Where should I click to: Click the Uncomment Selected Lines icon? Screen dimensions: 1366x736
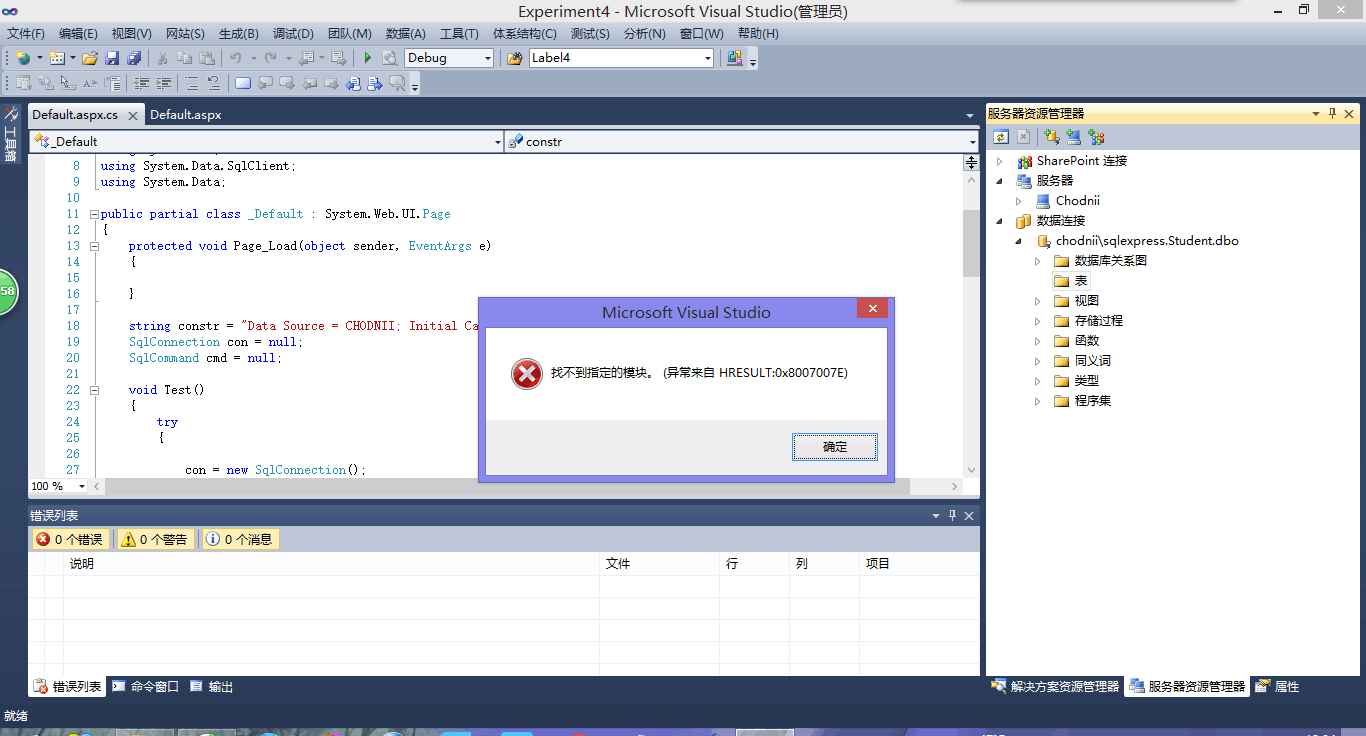213,84
